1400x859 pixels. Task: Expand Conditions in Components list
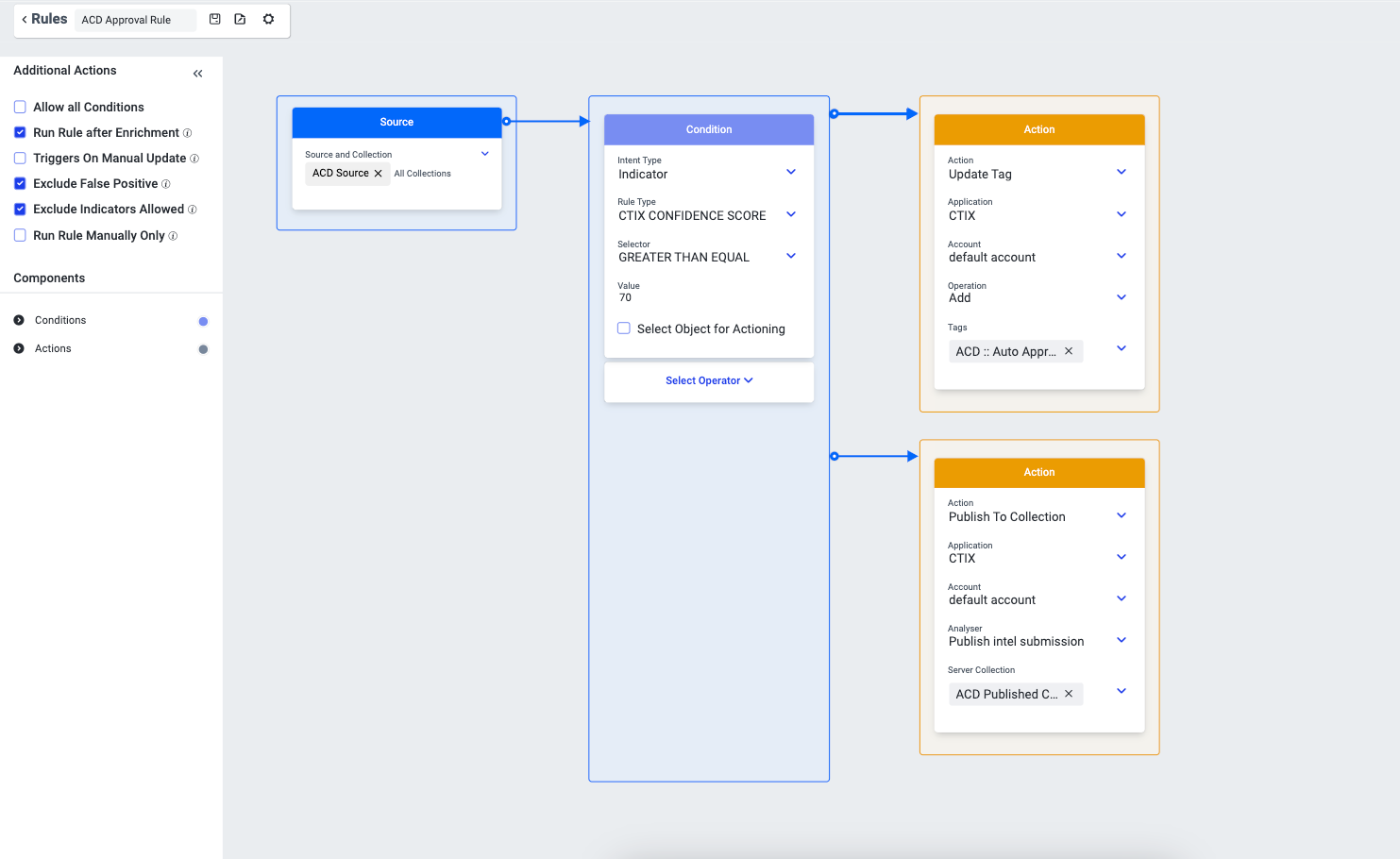pyautogui.click(x=19, y=321)
